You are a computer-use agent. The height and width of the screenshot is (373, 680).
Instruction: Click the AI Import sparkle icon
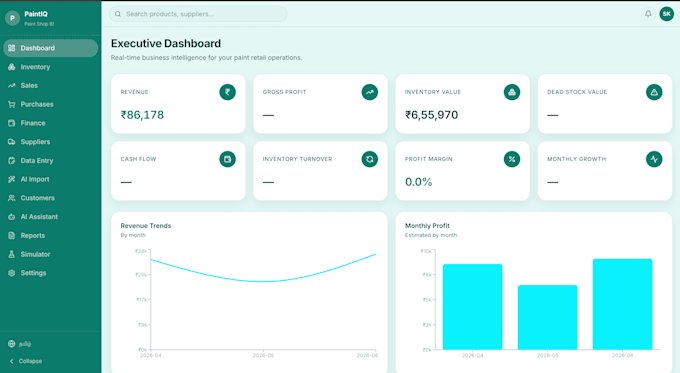click(12, 179)
